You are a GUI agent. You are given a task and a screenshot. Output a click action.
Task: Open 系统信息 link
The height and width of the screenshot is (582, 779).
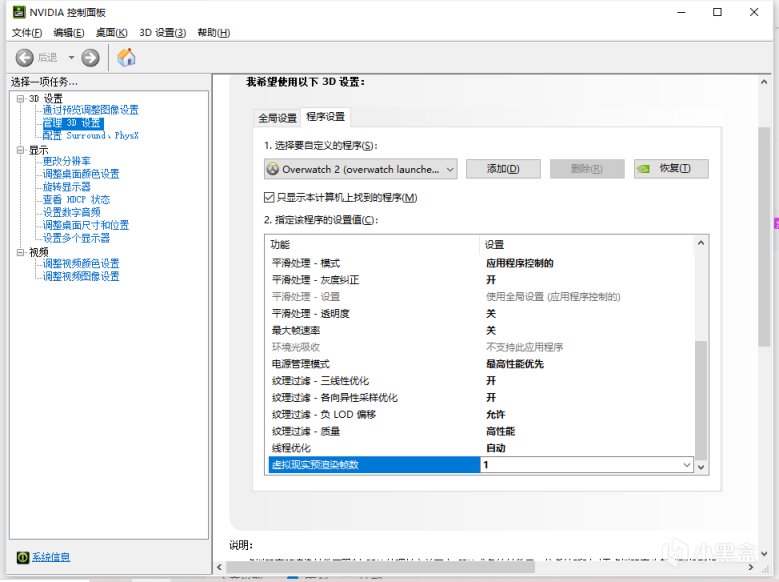[51, 557]
